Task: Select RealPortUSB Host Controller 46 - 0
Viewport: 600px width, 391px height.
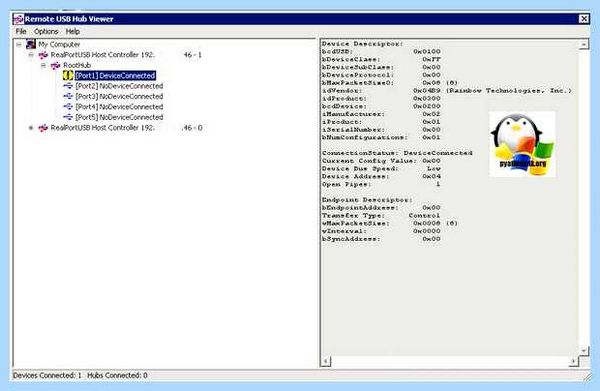Action: click(x=126, y=128)
